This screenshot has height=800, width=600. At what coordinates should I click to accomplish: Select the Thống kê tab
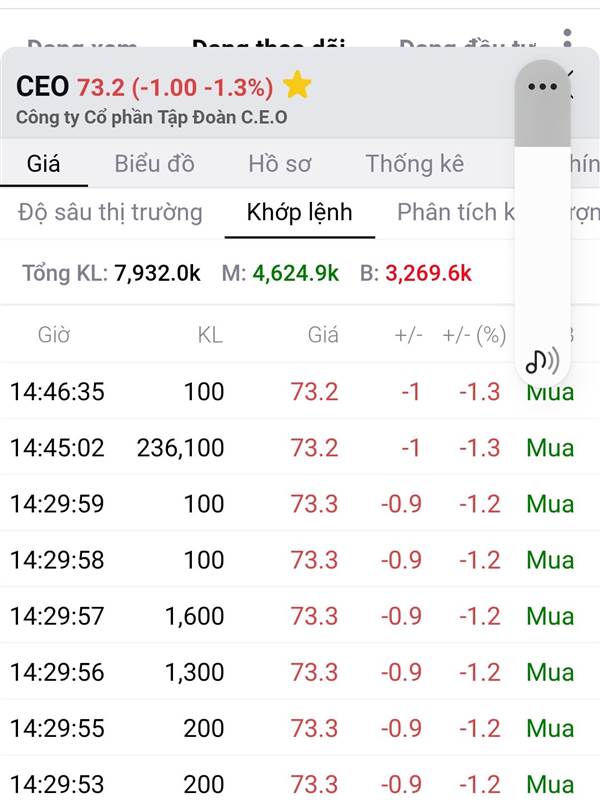(415, 164)
